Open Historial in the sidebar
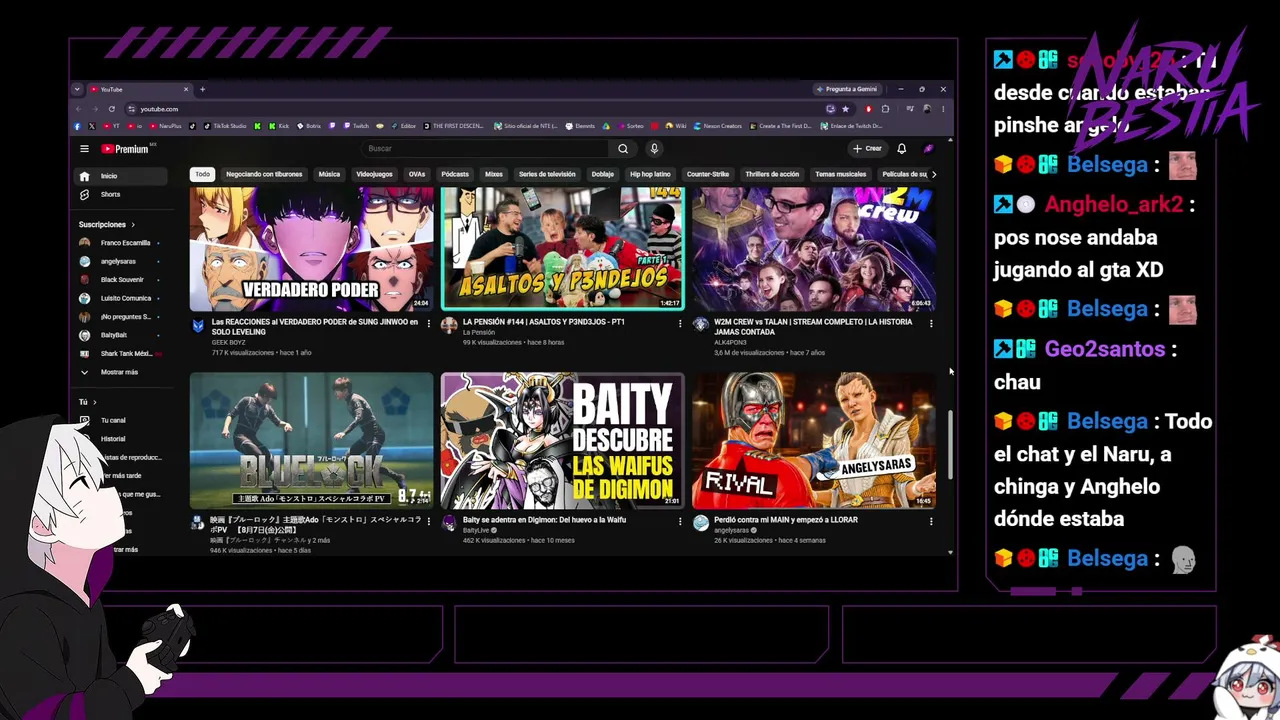1280x720 pixels. 112,439
